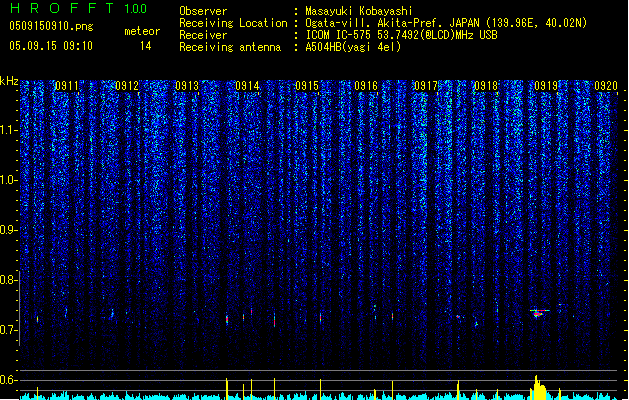Click the kHz axis unit label
This screenshot has width=629, height=400.
[9, 81]
